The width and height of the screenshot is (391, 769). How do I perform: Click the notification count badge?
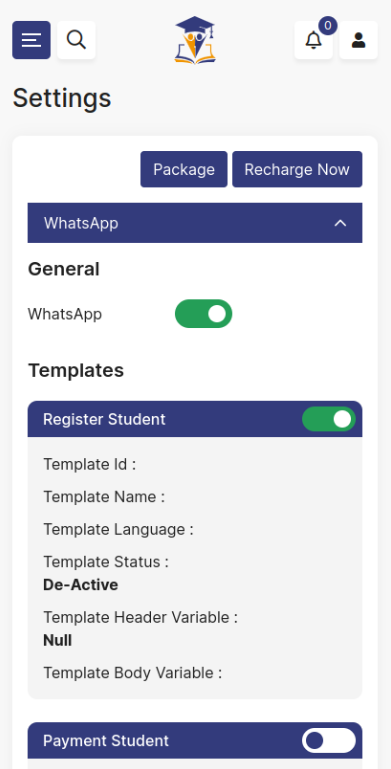tap(328, 26)
